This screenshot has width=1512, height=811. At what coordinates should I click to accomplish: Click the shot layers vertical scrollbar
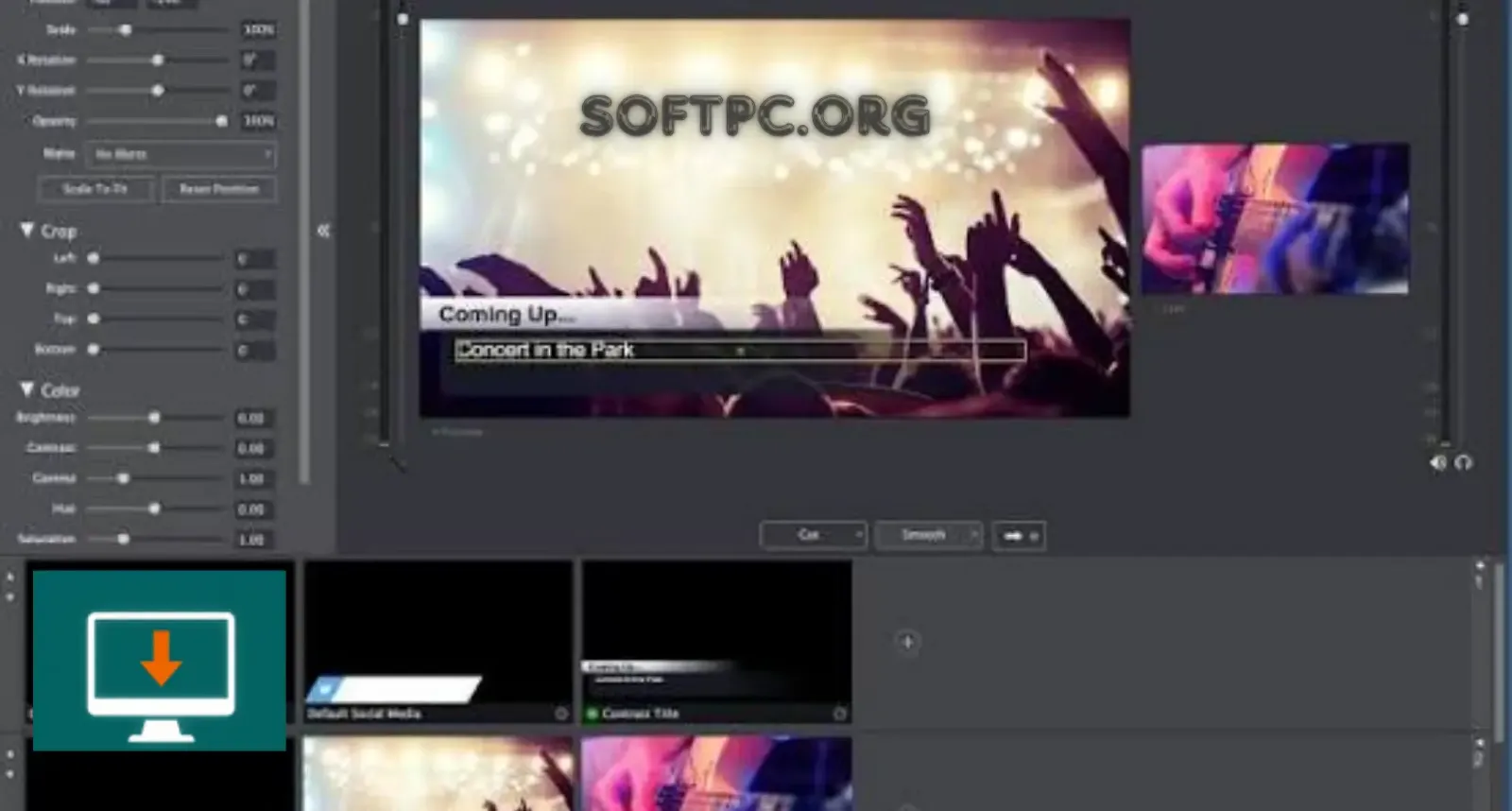click(1498, 652)
